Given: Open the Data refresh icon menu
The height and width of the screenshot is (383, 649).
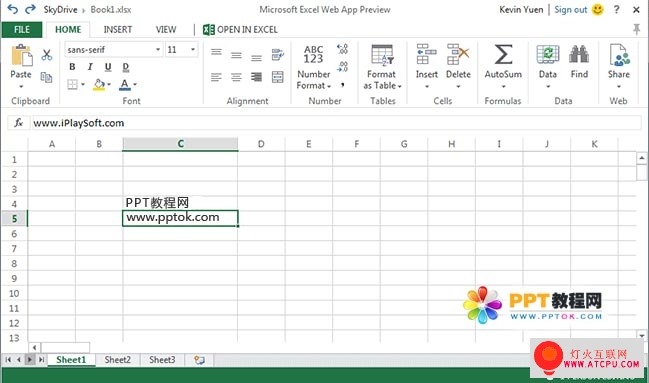Looking at the screenshot, I should [x=548, y=55].
